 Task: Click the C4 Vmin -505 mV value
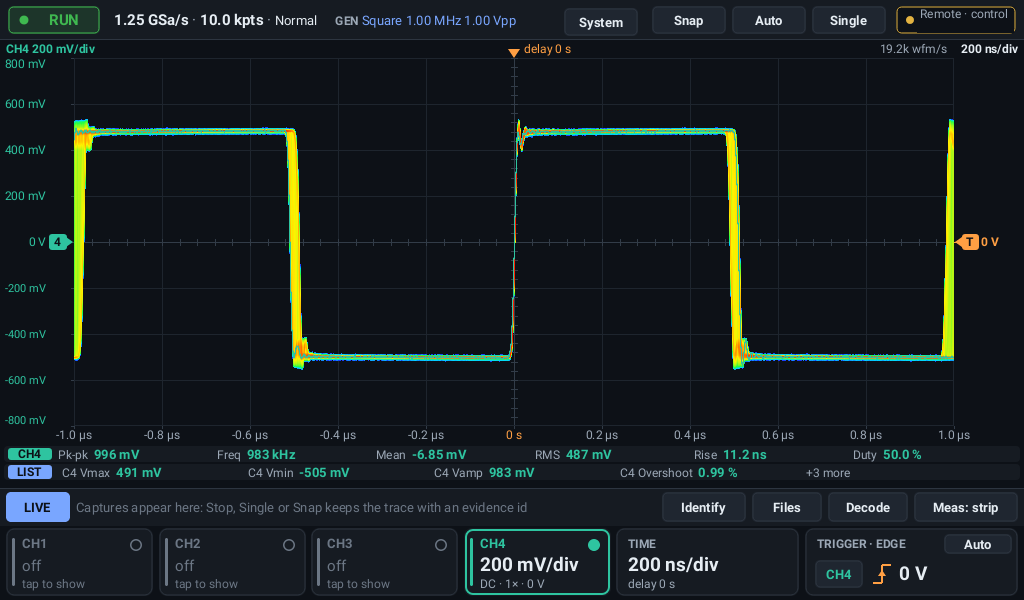pyautogui.click(x=298, y=473)
